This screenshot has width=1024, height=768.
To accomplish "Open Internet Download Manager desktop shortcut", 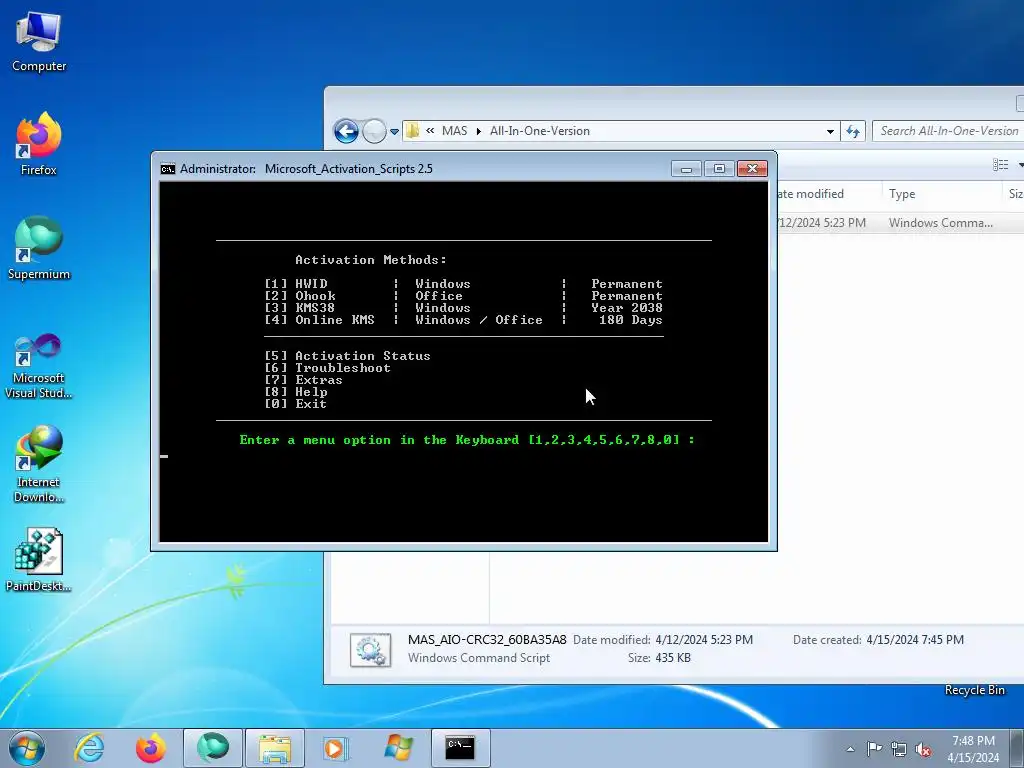I will coord(39,464).
